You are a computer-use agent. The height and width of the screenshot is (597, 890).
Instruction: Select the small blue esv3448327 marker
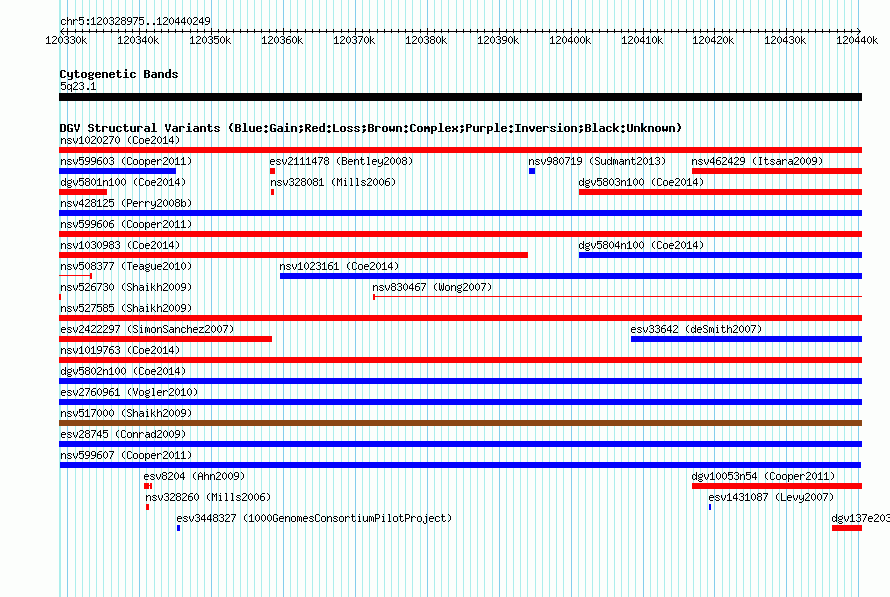[178, 528]
